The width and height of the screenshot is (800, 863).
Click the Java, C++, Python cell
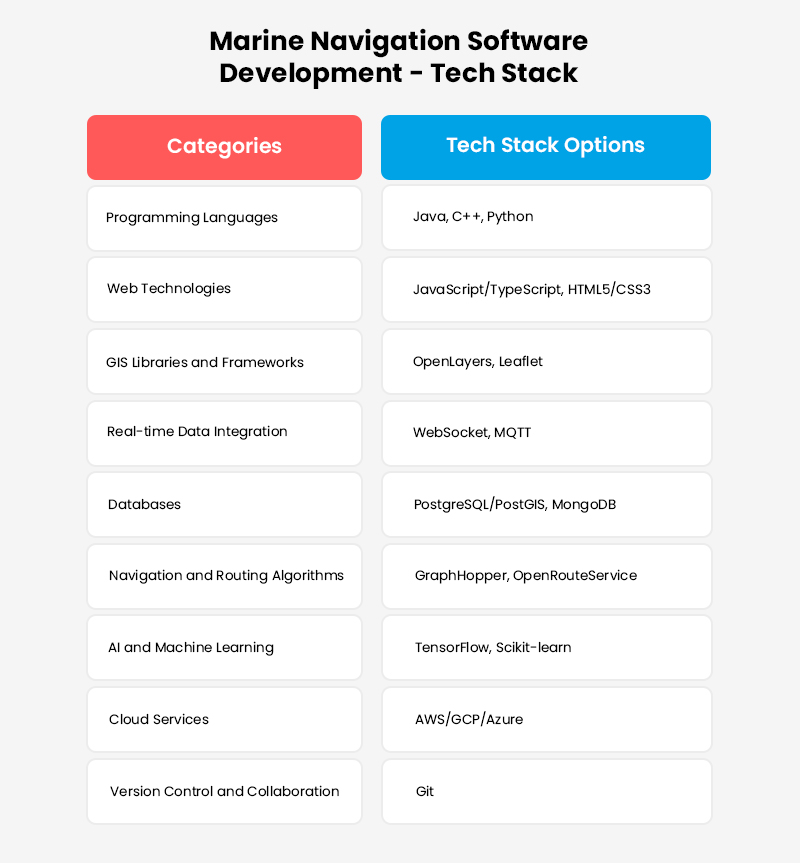point(546,217)
